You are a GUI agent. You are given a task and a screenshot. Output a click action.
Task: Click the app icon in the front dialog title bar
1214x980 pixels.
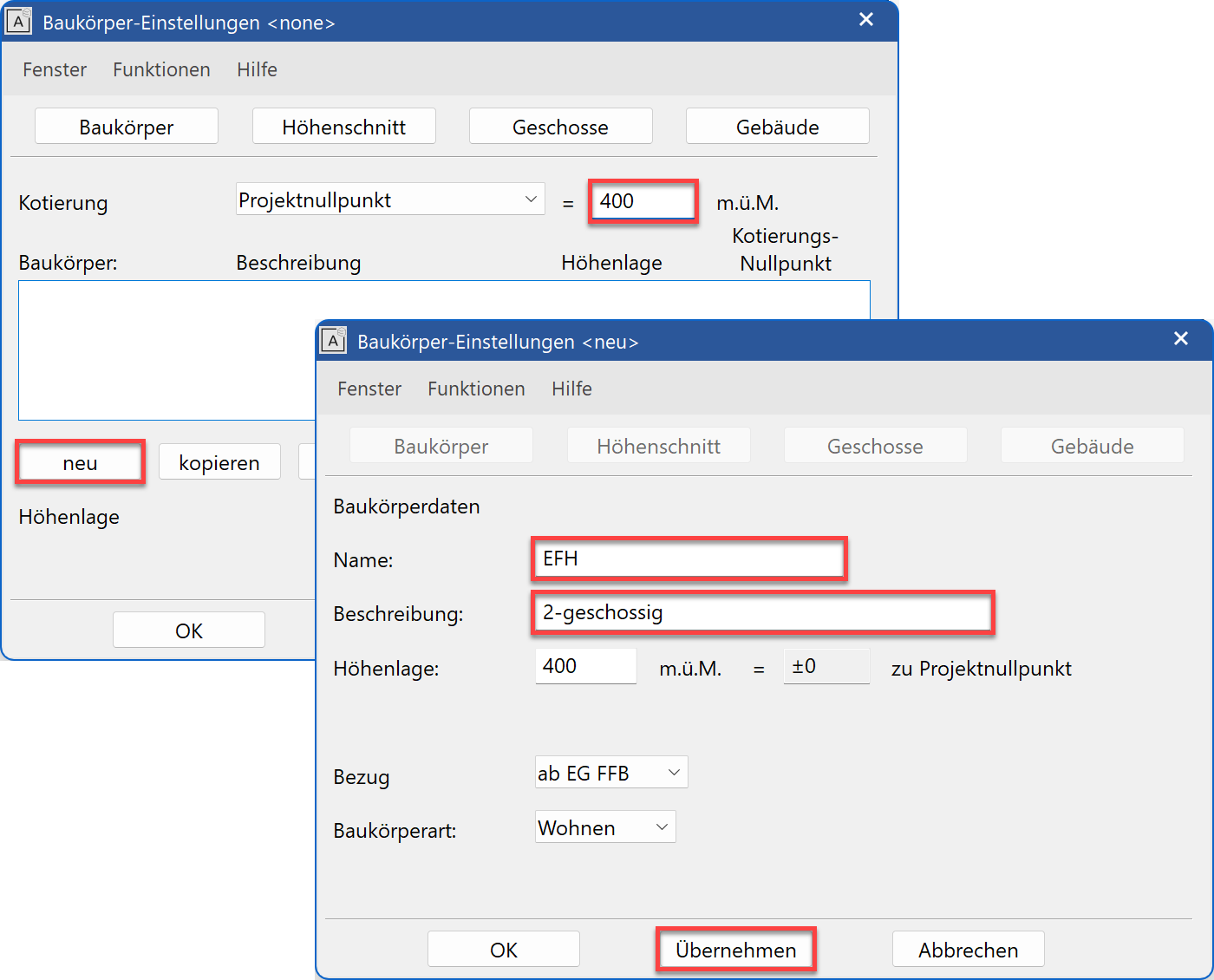coord(333,341)
